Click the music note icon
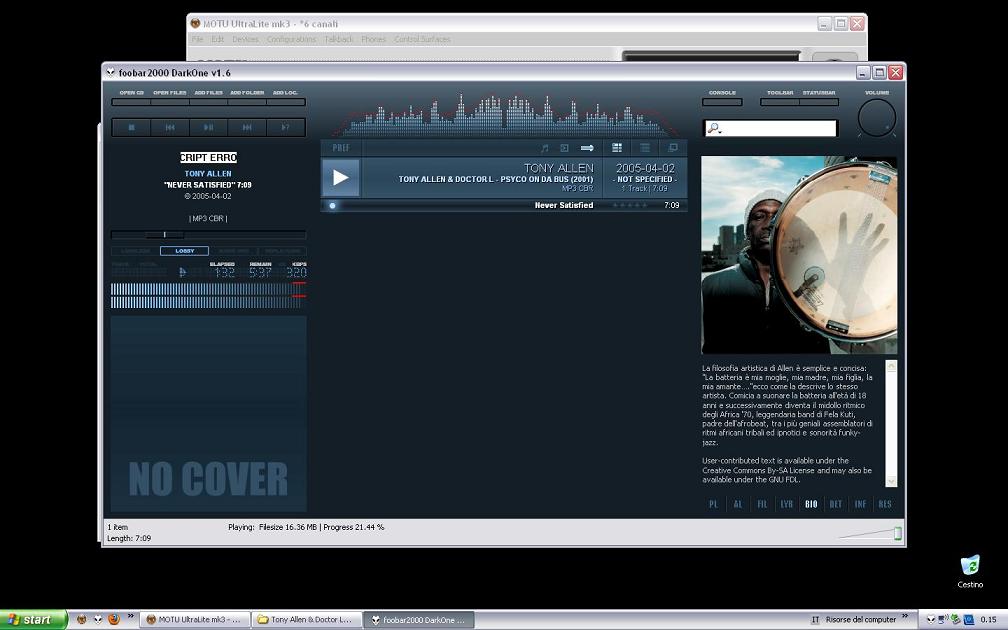 tap(544, 148)
